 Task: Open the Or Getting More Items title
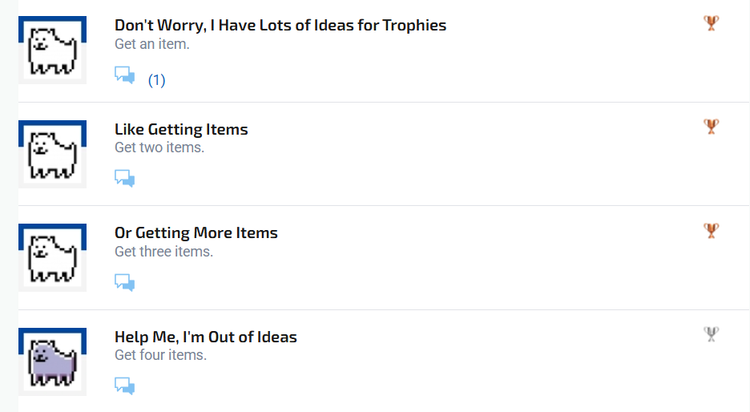[196, 233]
